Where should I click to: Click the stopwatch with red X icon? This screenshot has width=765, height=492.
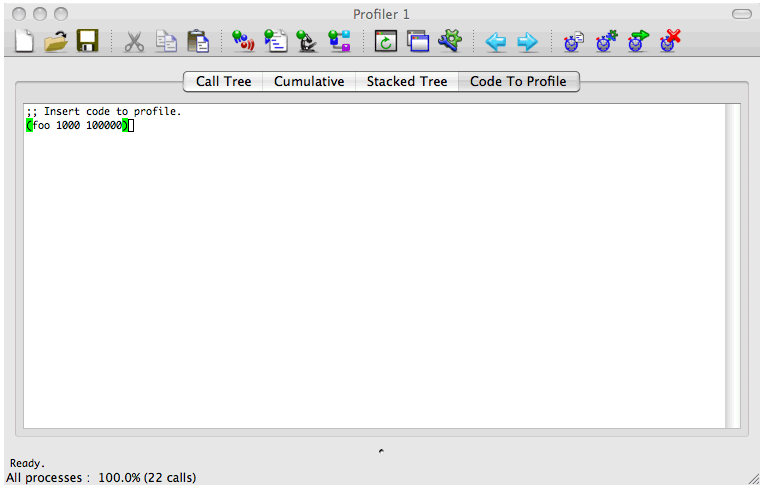coord(670,41)
